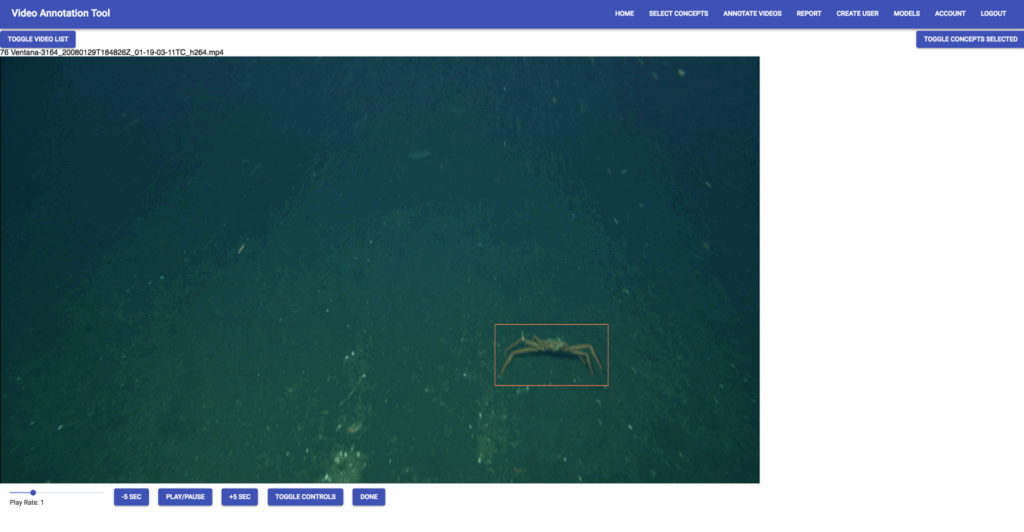Screen dimensions: 1024x532
Task: Open ANNOTATE VIDEOS in navigation bar
Action: click(x=752, y=14)
